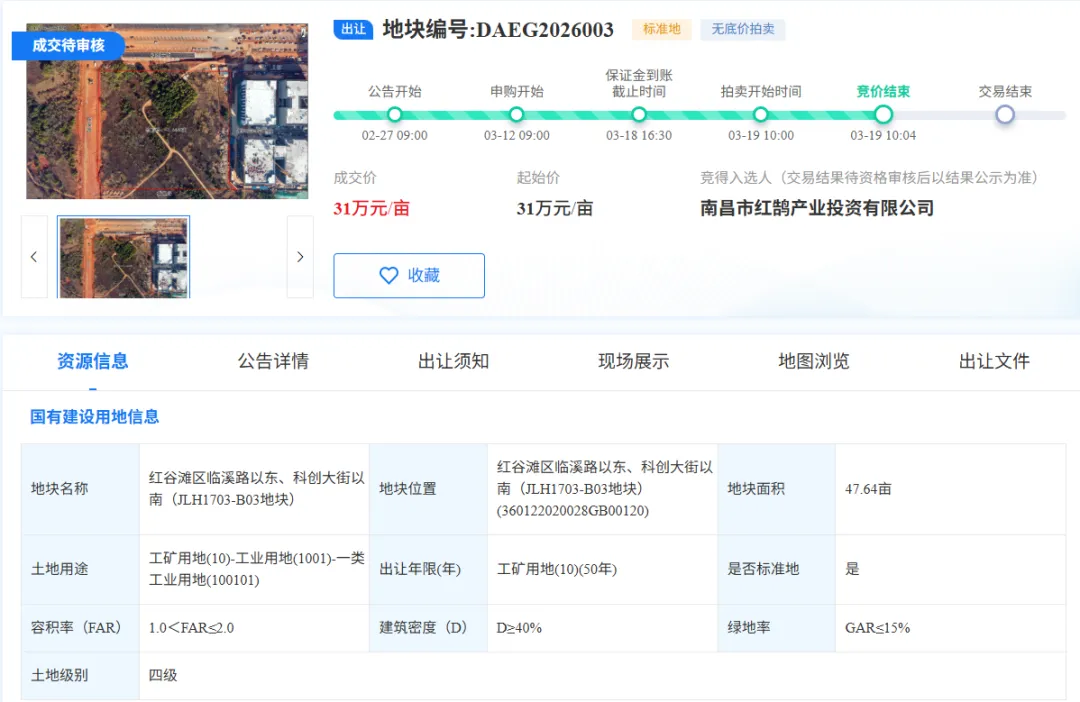Click the heart icon in 收藏 button
This screenshot has width=1080, height=702.
[388, 276]
